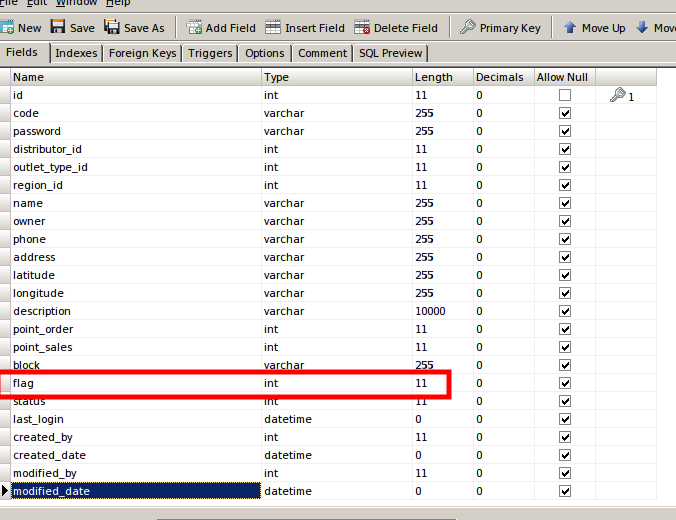676x520 pixels.
Task: Click the Length cell of description field
Action: (x=441, y=311)
